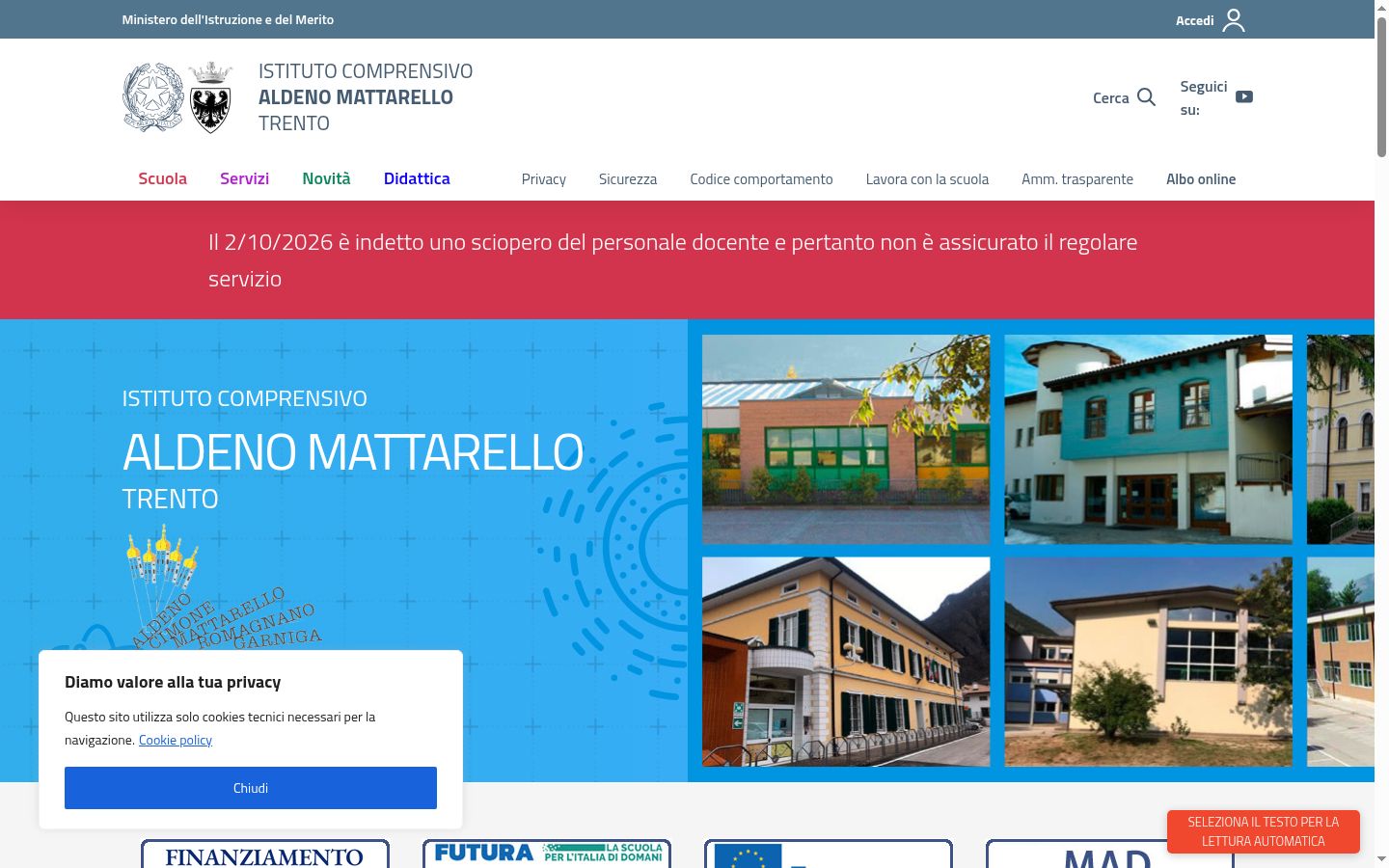Screen dimensions: 1389x868
Task: Go to the Privacy page
Action: click(x=544, y=179)
